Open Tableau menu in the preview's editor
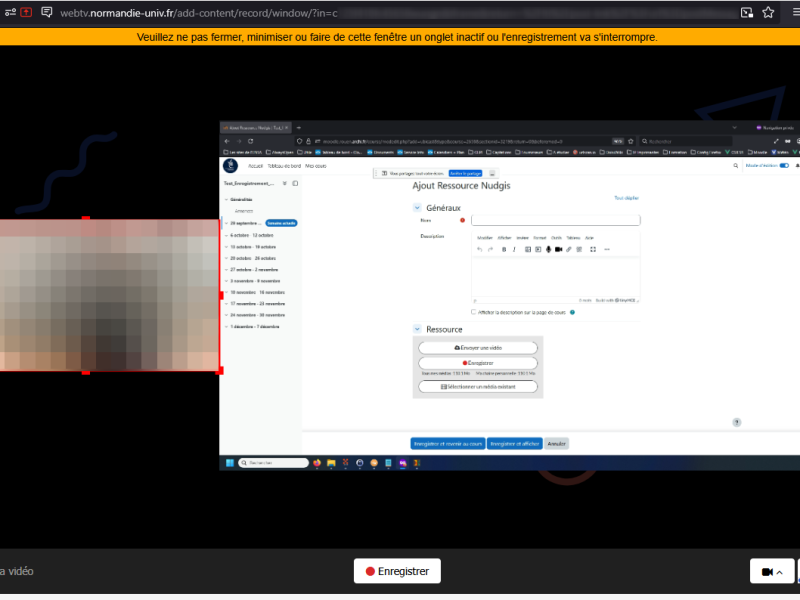Image resolution: width=800 pixels, height=600 pixels. tap(573, 238)
